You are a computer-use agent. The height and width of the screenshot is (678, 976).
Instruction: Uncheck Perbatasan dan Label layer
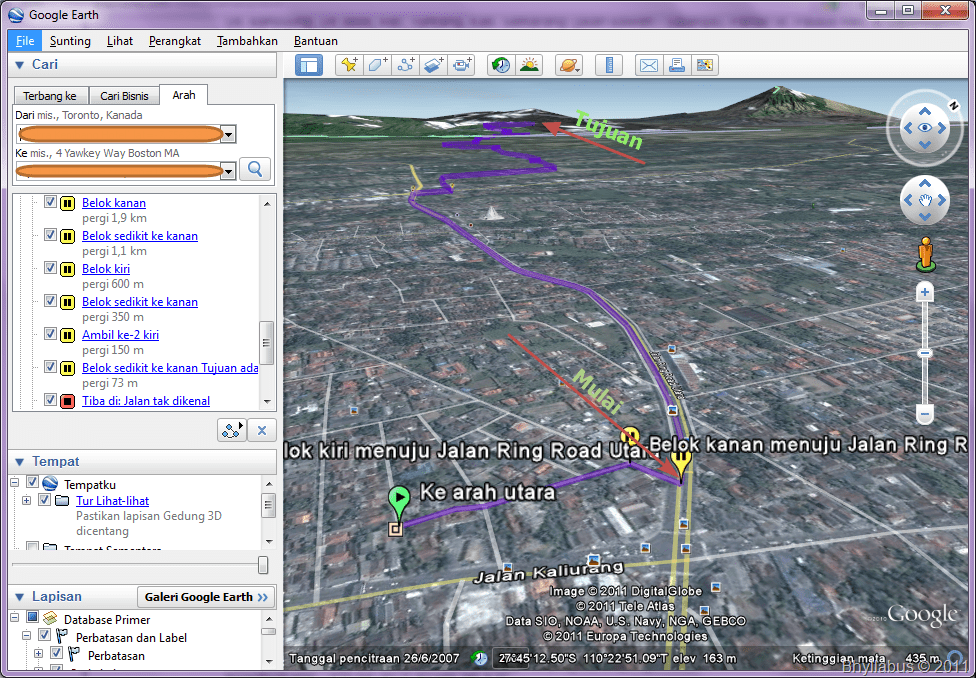pos(44,635)
